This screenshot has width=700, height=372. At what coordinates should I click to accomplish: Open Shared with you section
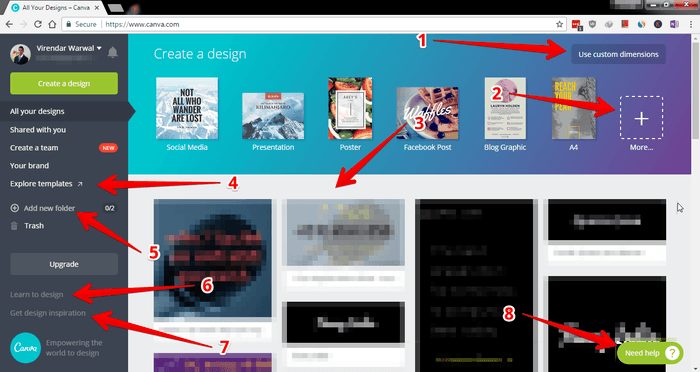pos(38,130)
